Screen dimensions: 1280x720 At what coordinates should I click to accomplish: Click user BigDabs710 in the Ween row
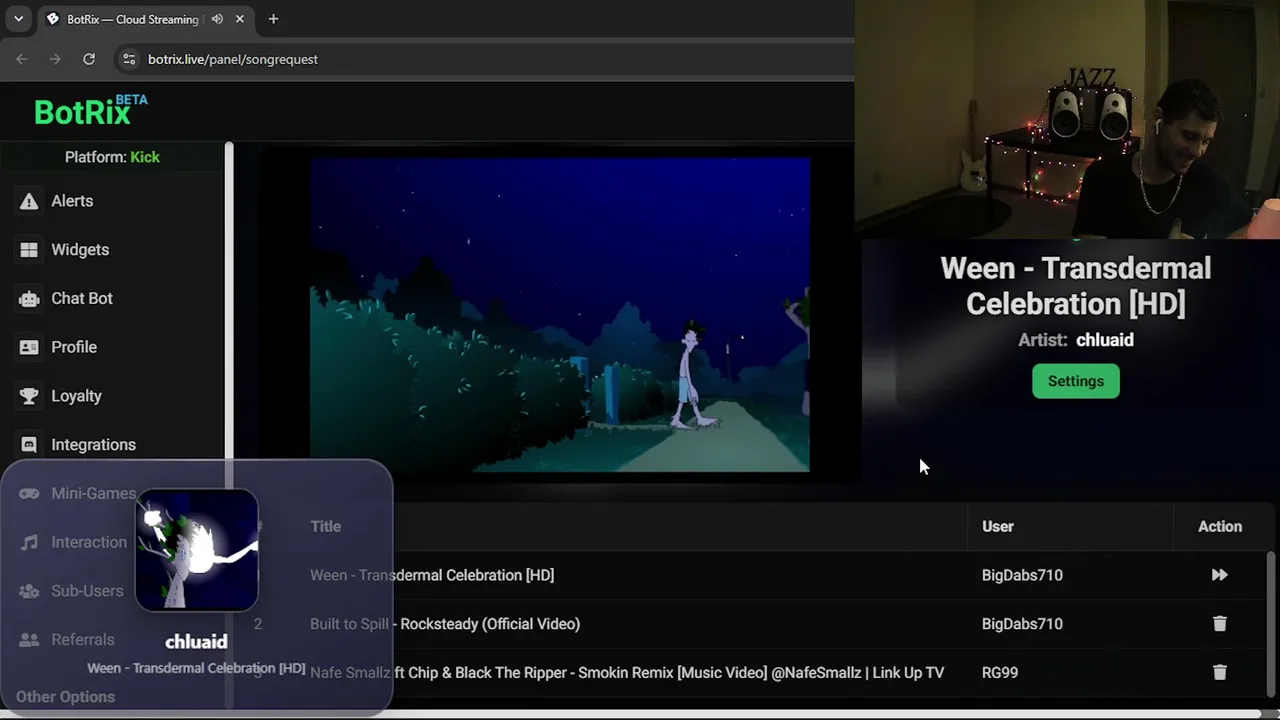click(x=1022, y=575)
